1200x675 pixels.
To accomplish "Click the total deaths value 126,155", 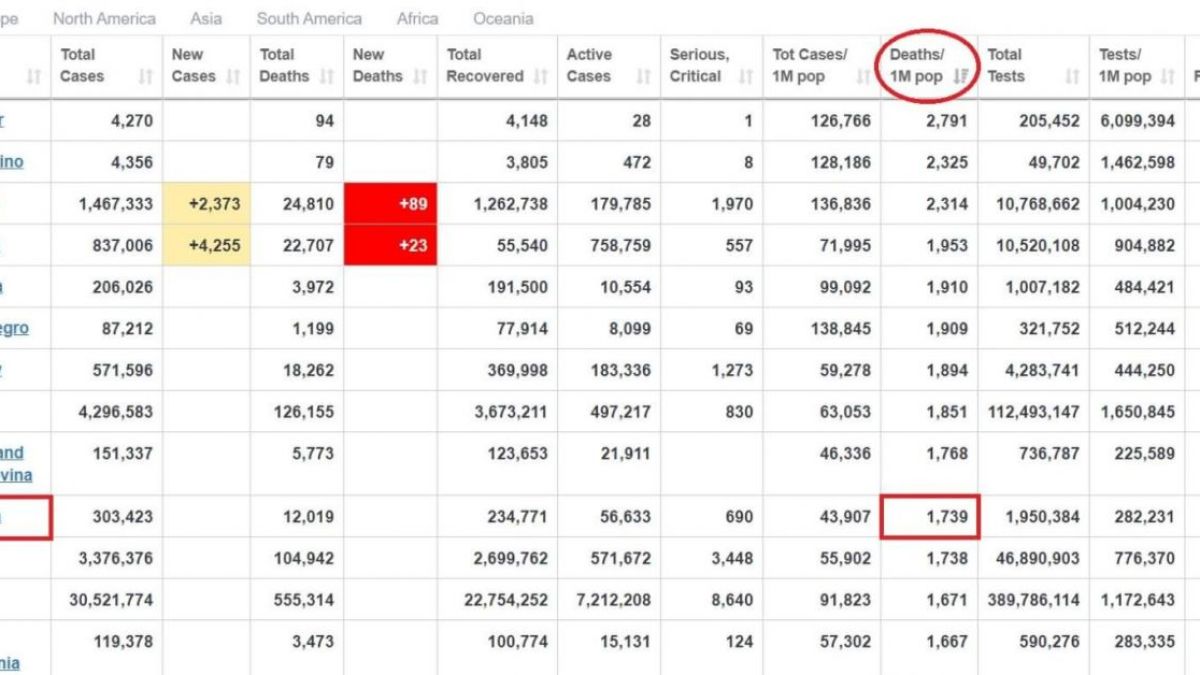I will pyautogui.click(x=304, y=411).
